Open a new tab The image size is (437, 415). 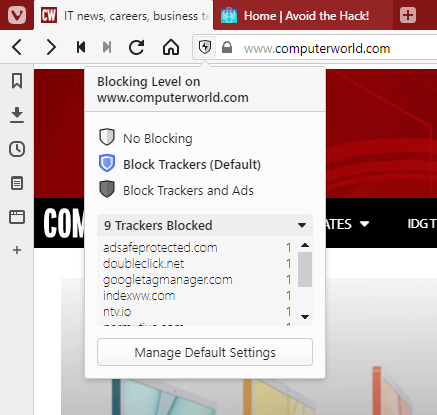click(408, 15)
